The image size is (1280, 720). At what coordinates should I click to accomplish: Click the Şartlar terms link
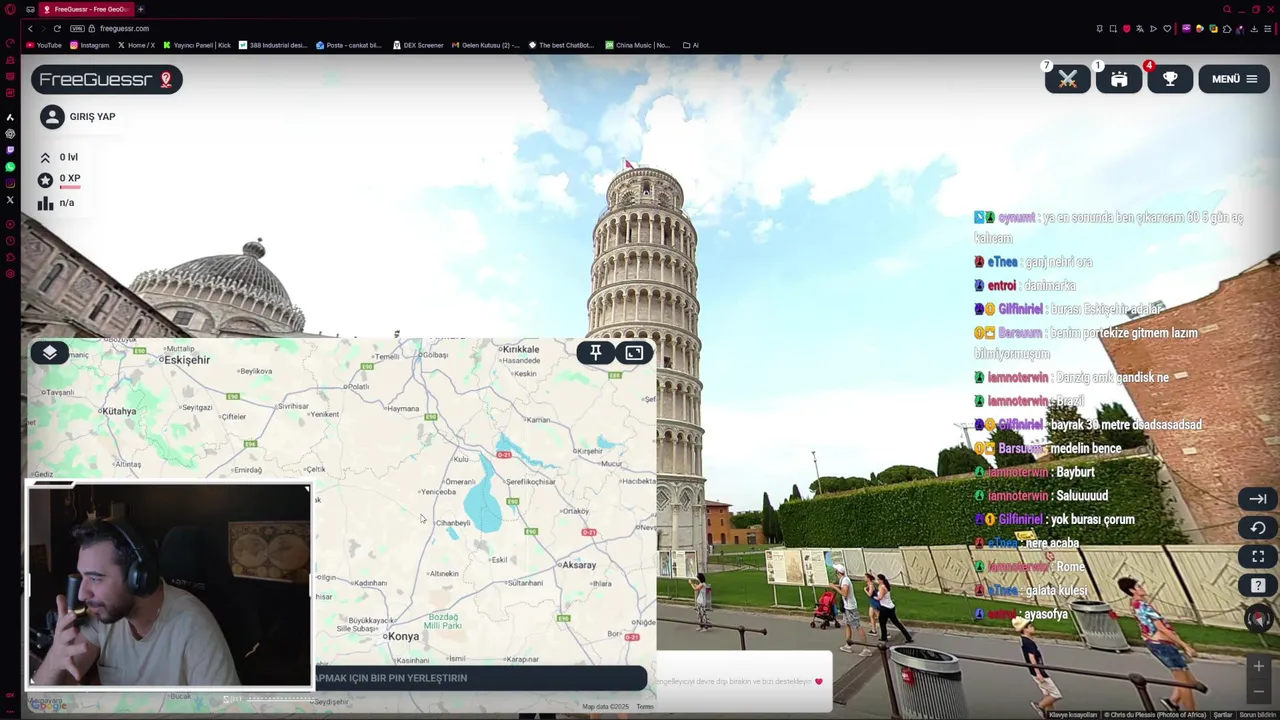[1223, 715]
